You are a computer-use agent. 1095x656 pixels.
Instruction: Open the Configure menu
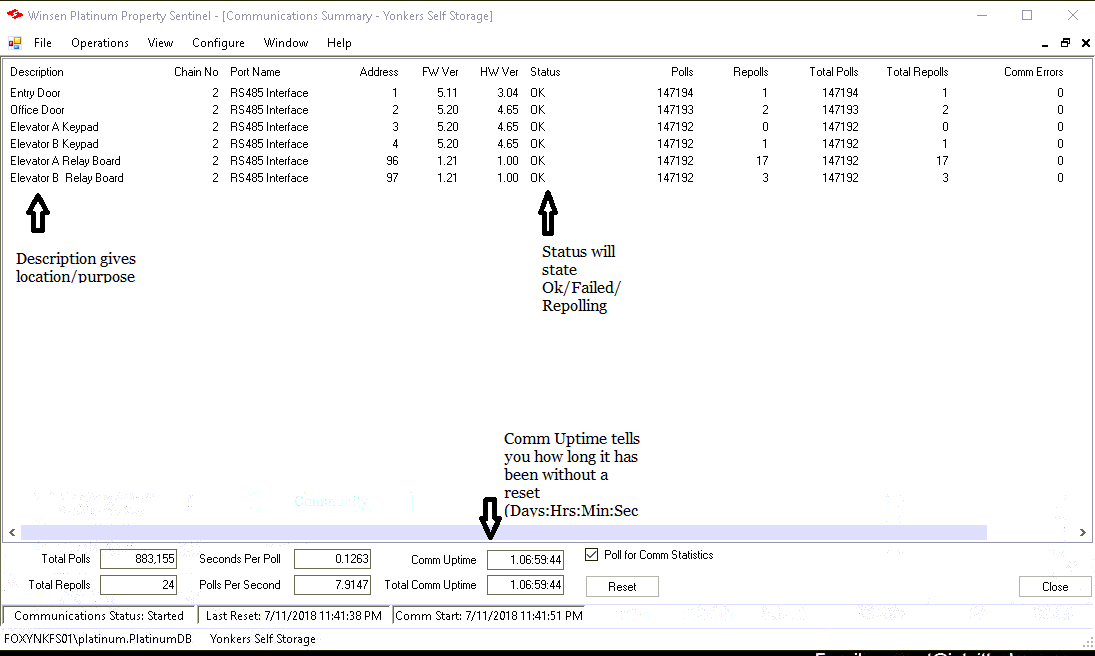tap(218, 43)
